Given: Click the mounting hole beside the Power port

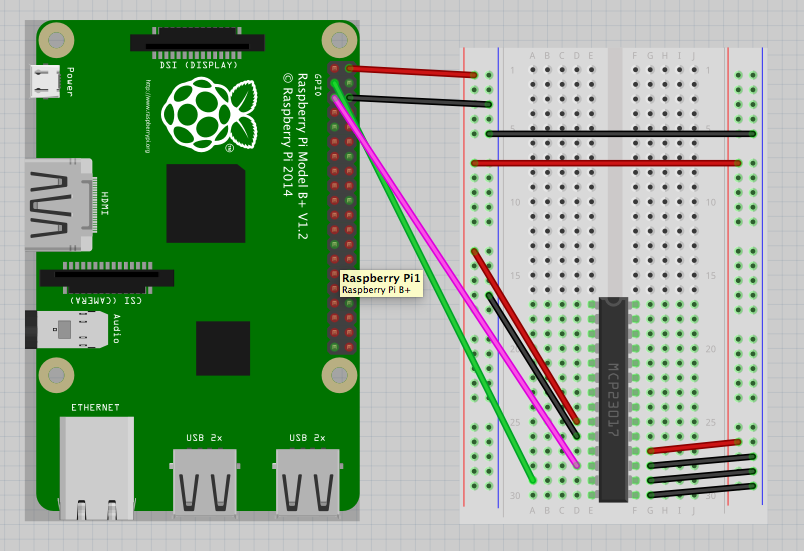Looking at the screenshot, I should click(x=56, y=39).
